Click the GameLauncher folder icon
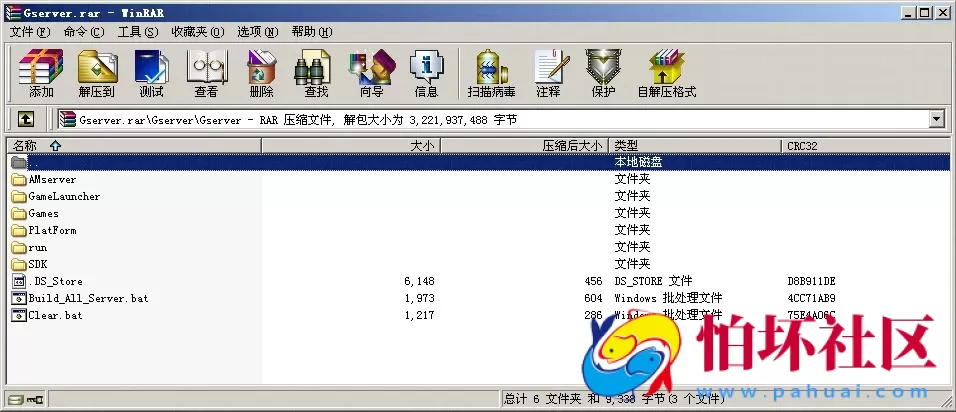The image size is (956, 412). pos(19,196)
